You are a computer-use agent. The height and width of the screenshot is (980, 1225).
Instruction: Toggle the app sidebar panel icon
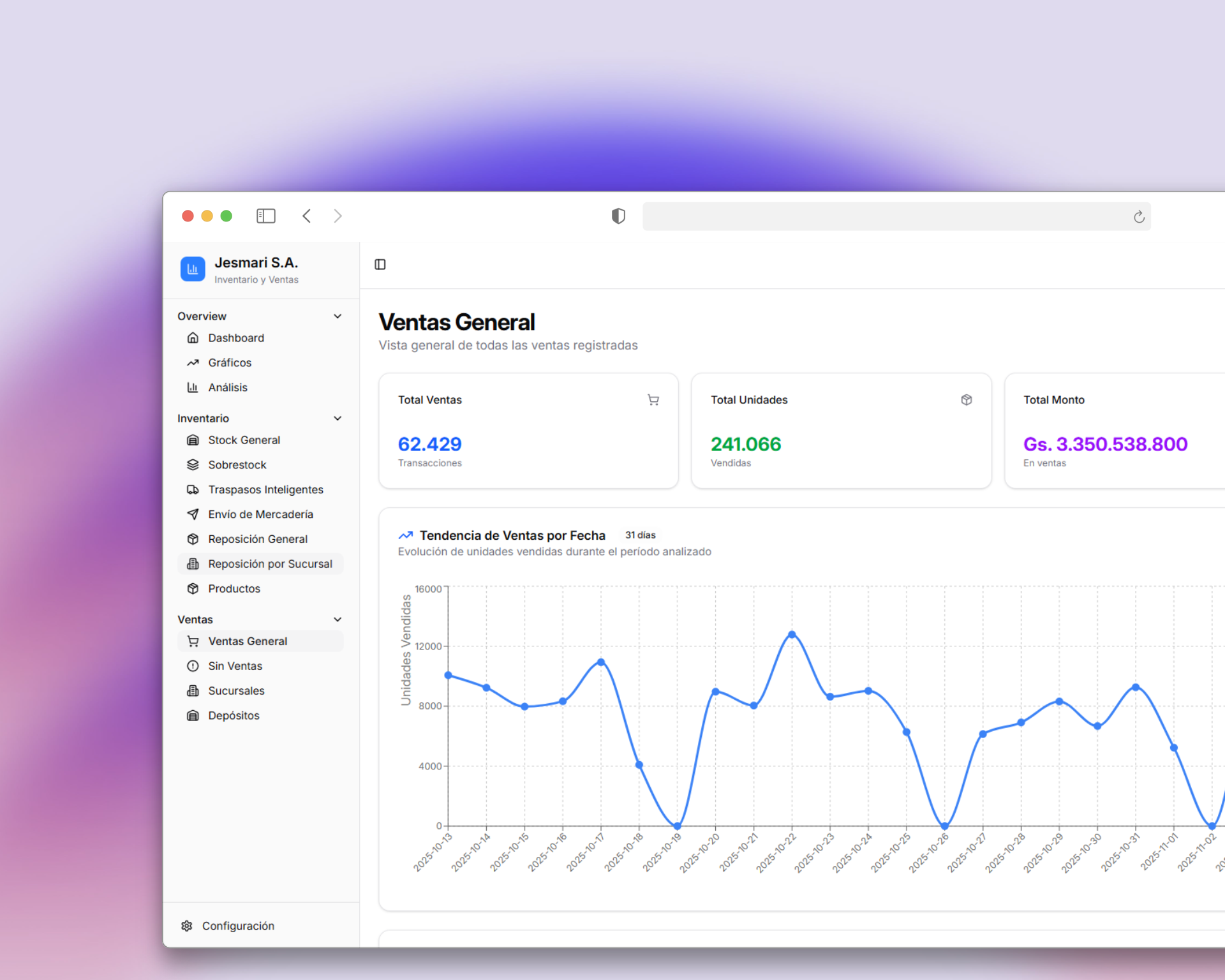point(380,264)
